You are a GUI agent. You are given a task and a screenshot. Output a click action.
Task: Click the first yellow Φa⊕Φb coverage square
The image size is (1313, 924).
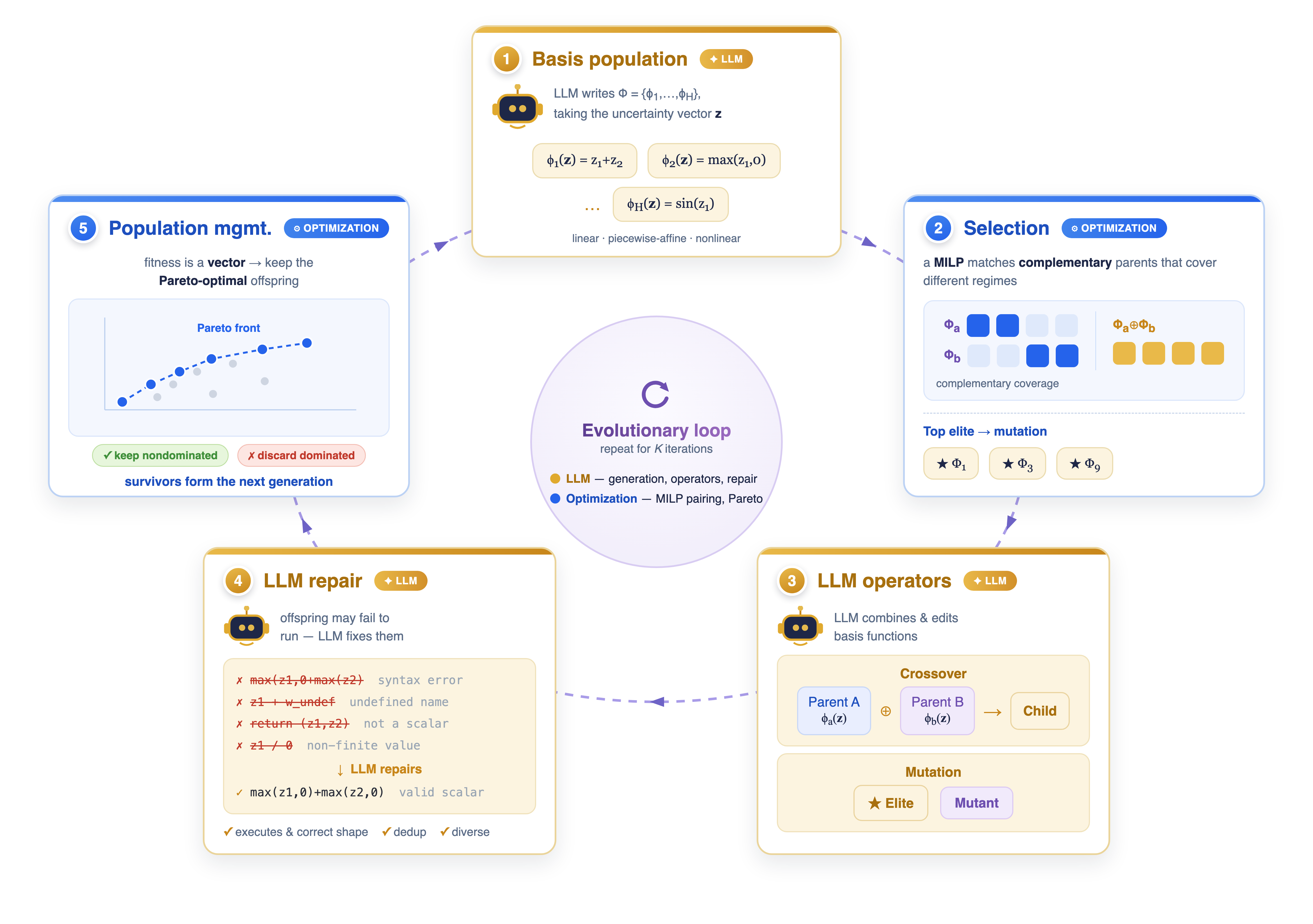(1124, 353)
